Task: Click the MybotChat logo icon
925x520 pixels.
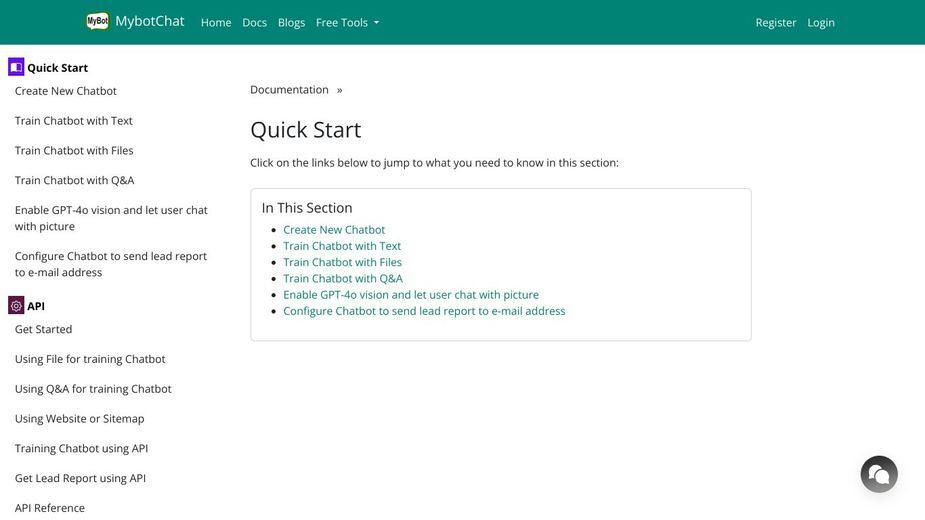Action: [97, 21]
